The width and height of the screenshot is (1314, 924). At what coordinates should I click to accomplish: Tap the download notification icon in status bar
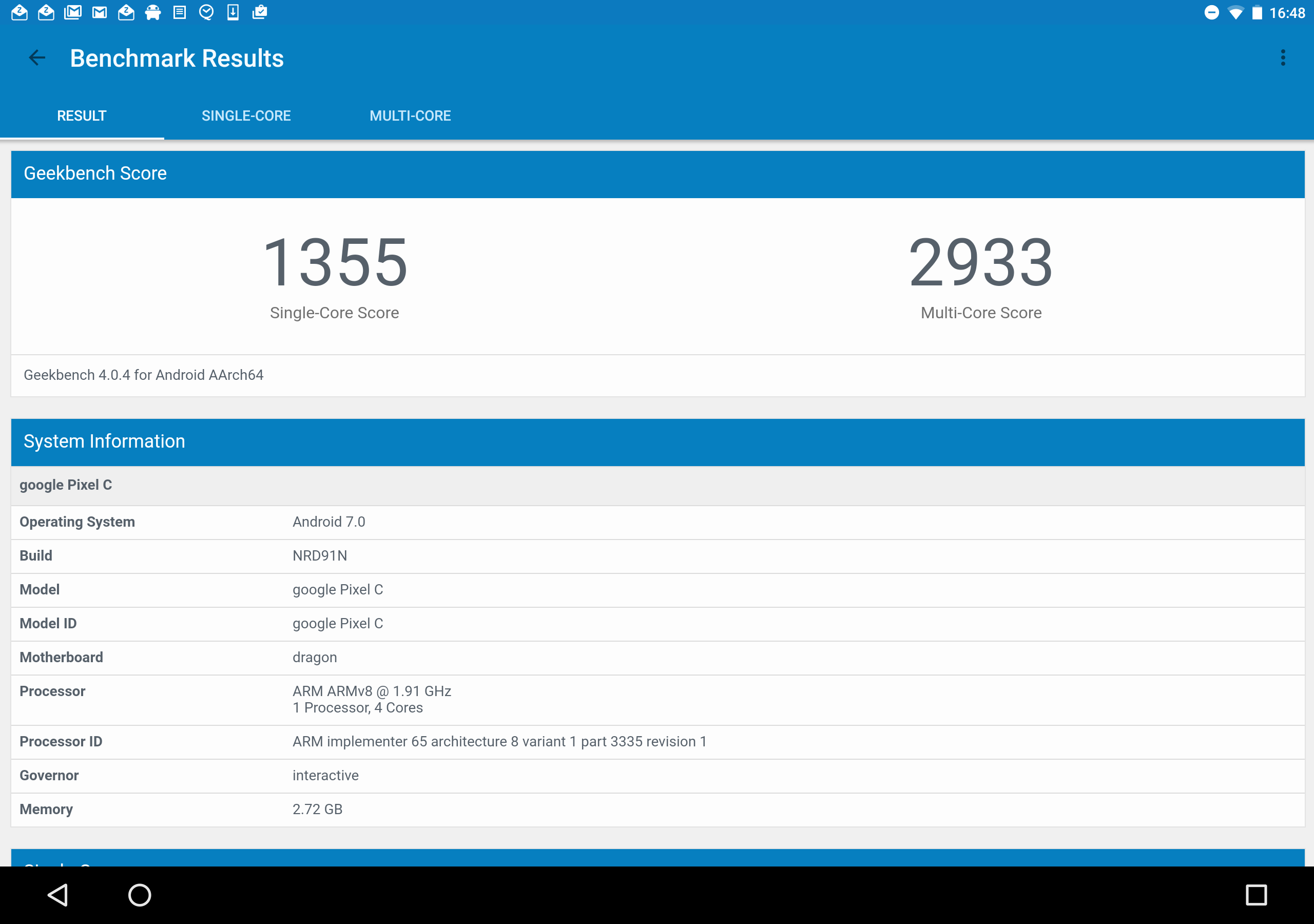tap(233, 12)
